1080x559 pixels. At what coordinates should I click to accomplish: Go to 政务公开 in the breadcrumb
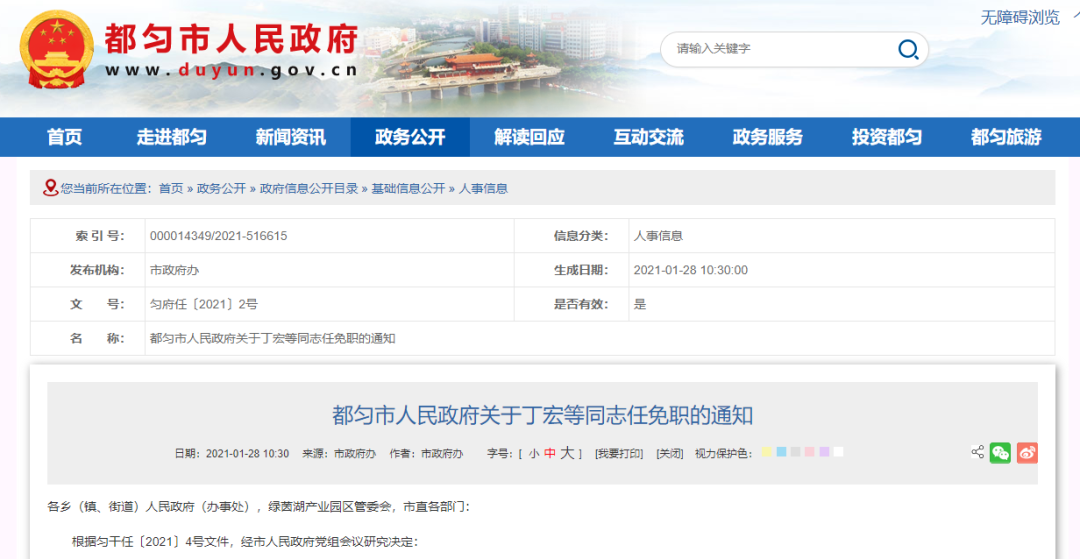coord(221,188)
